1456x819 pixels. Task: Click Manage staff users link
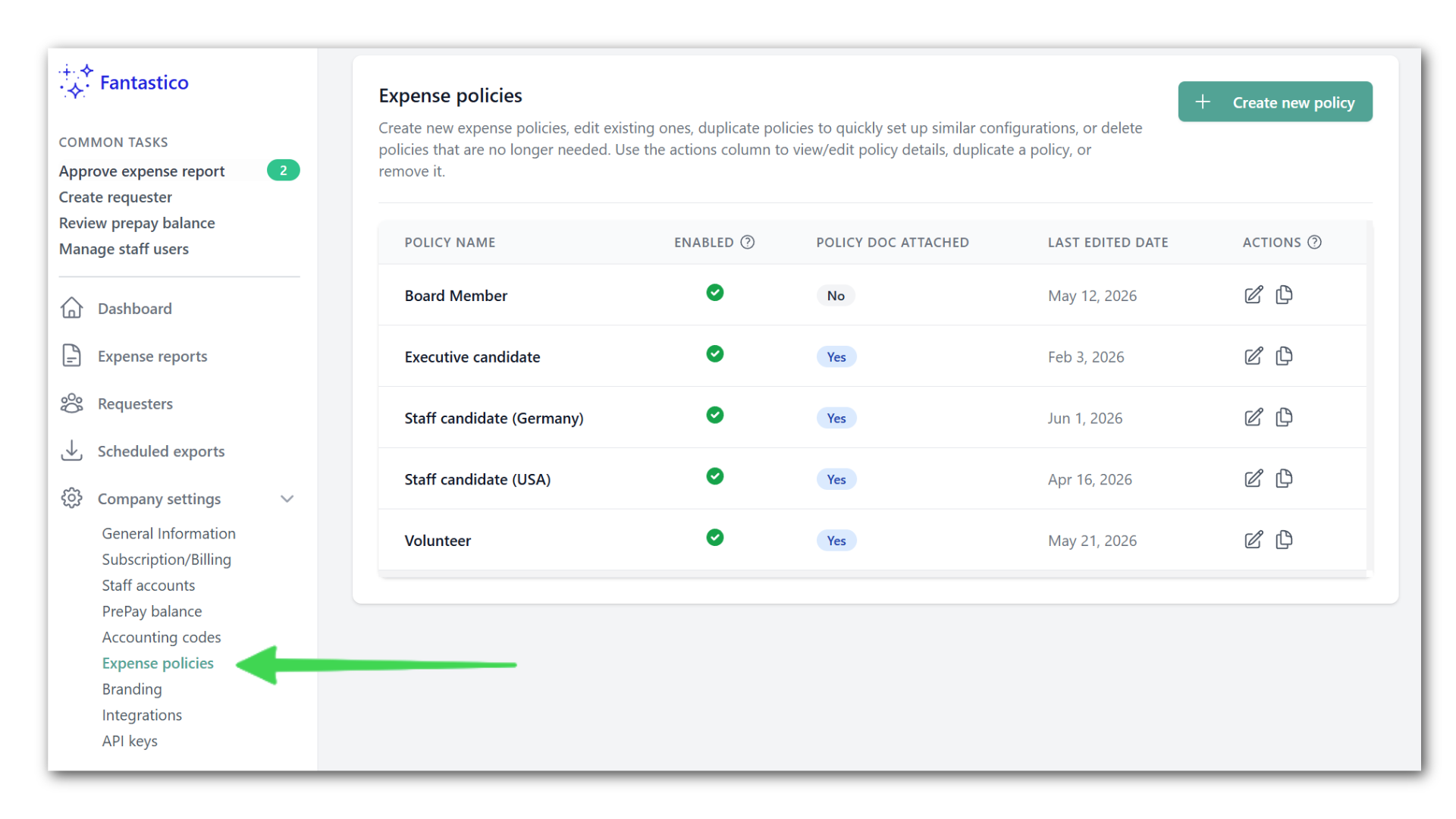[124, 249]
